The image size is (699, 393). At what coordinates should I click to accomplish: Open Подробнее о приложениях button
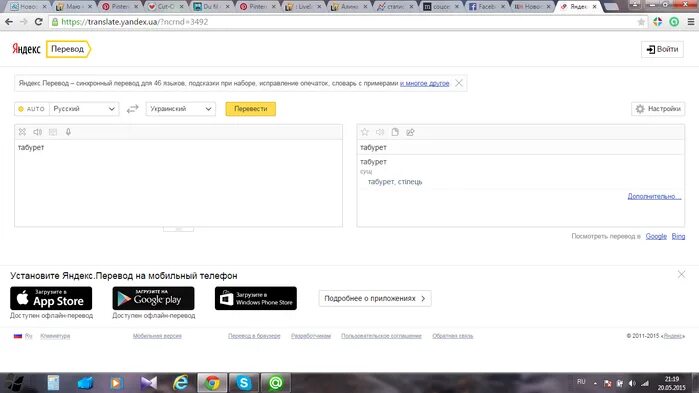(x=375, y=298)
